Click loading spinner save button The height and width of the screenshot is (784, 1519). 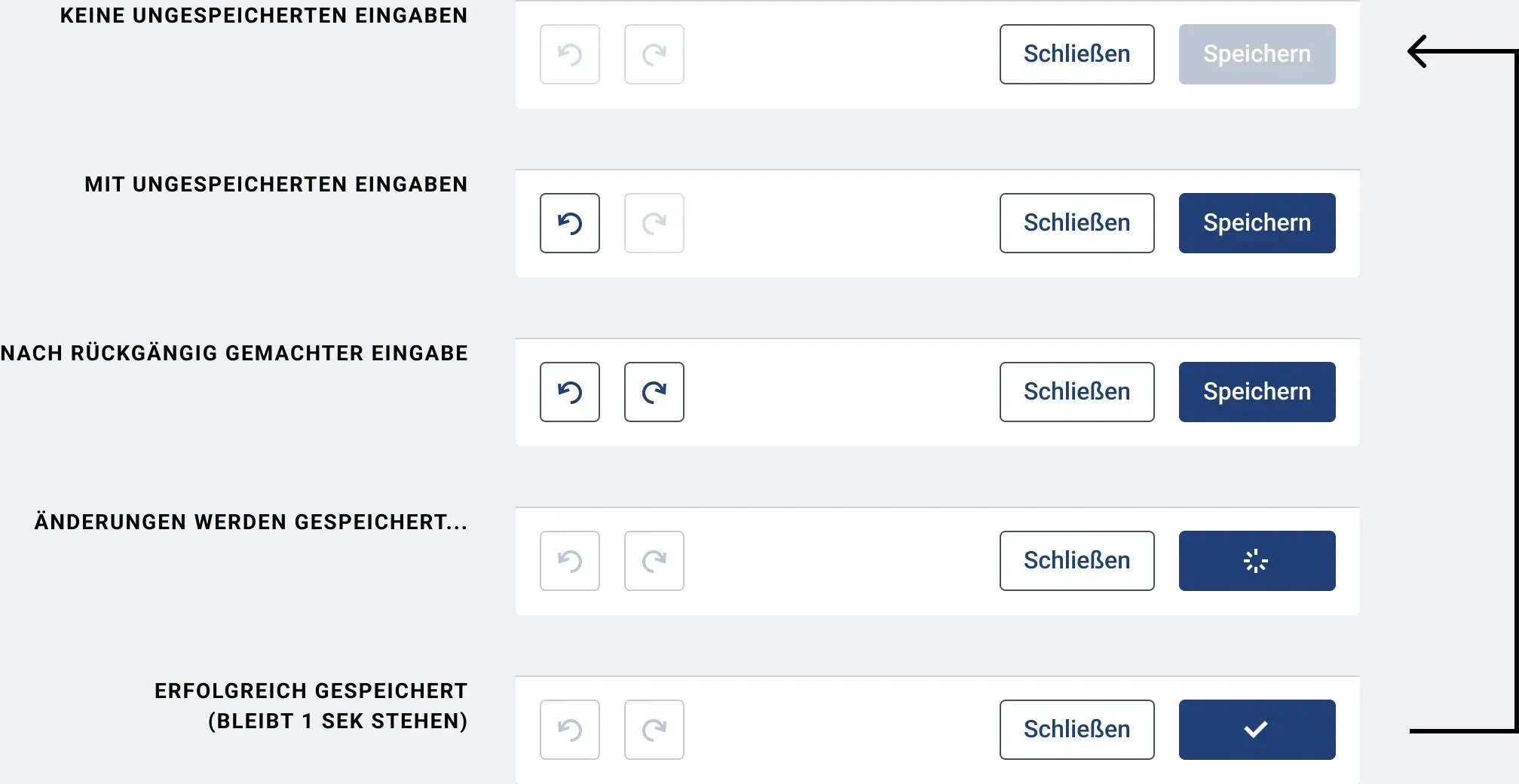(1257, 561)
